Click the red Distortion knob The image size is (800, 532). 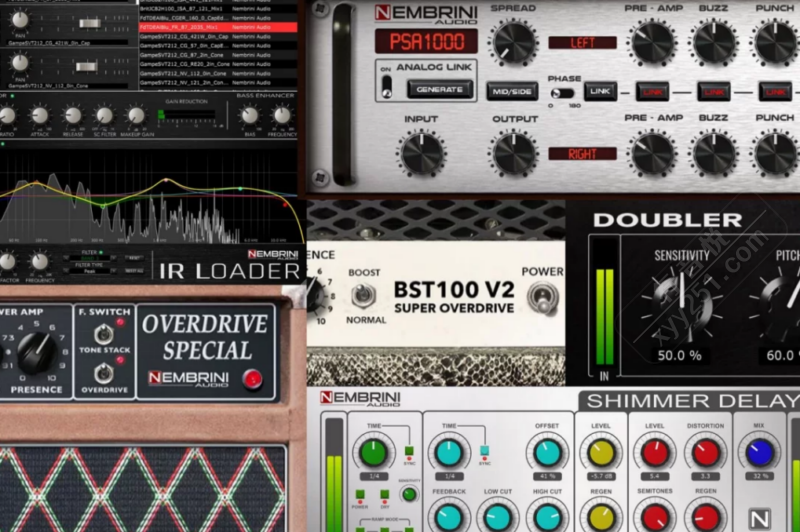pyautogui.click(x=706, y=453)
